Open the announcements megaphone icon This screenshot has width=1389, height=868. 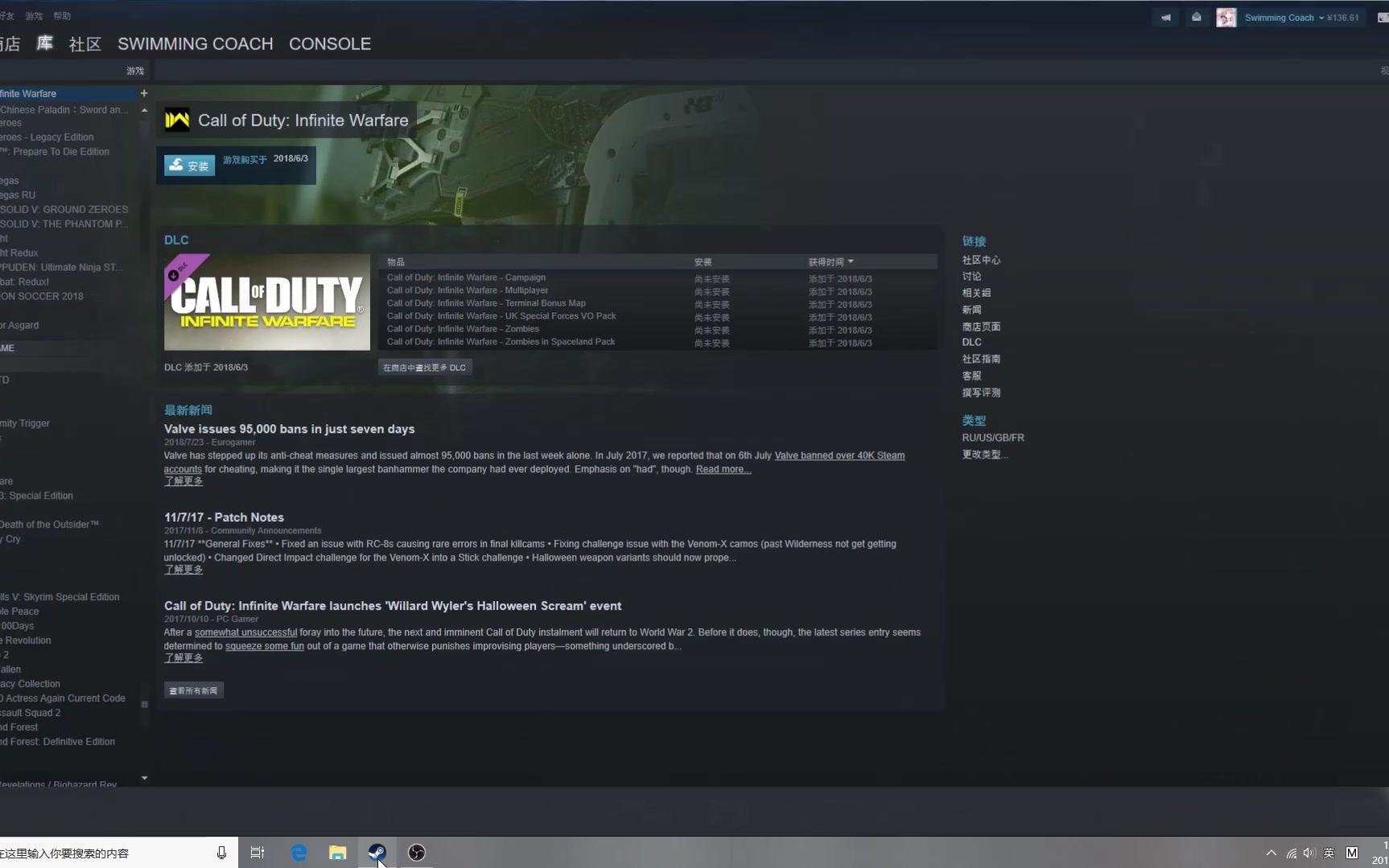point(1165,16)
